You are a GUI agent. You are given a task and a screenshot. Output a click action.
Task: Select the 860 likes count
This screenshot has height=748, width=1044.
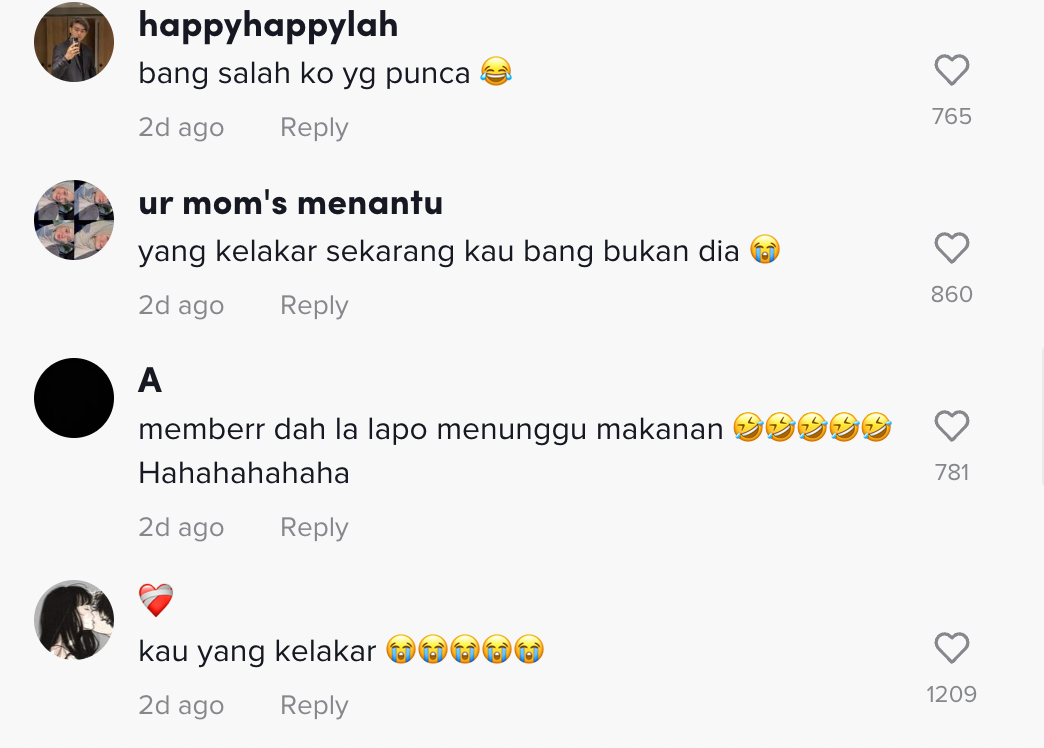point(951,294)
